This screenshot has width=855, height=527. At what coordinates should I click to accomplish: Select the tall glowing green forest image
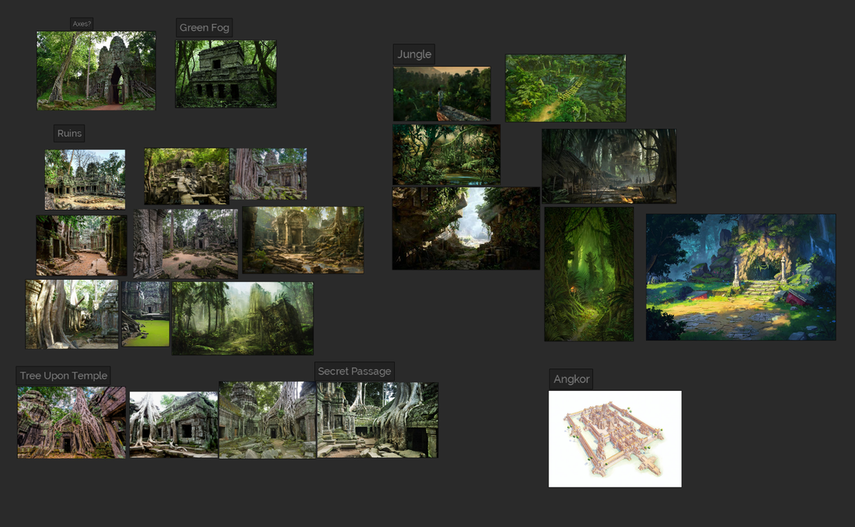[588, 274]
